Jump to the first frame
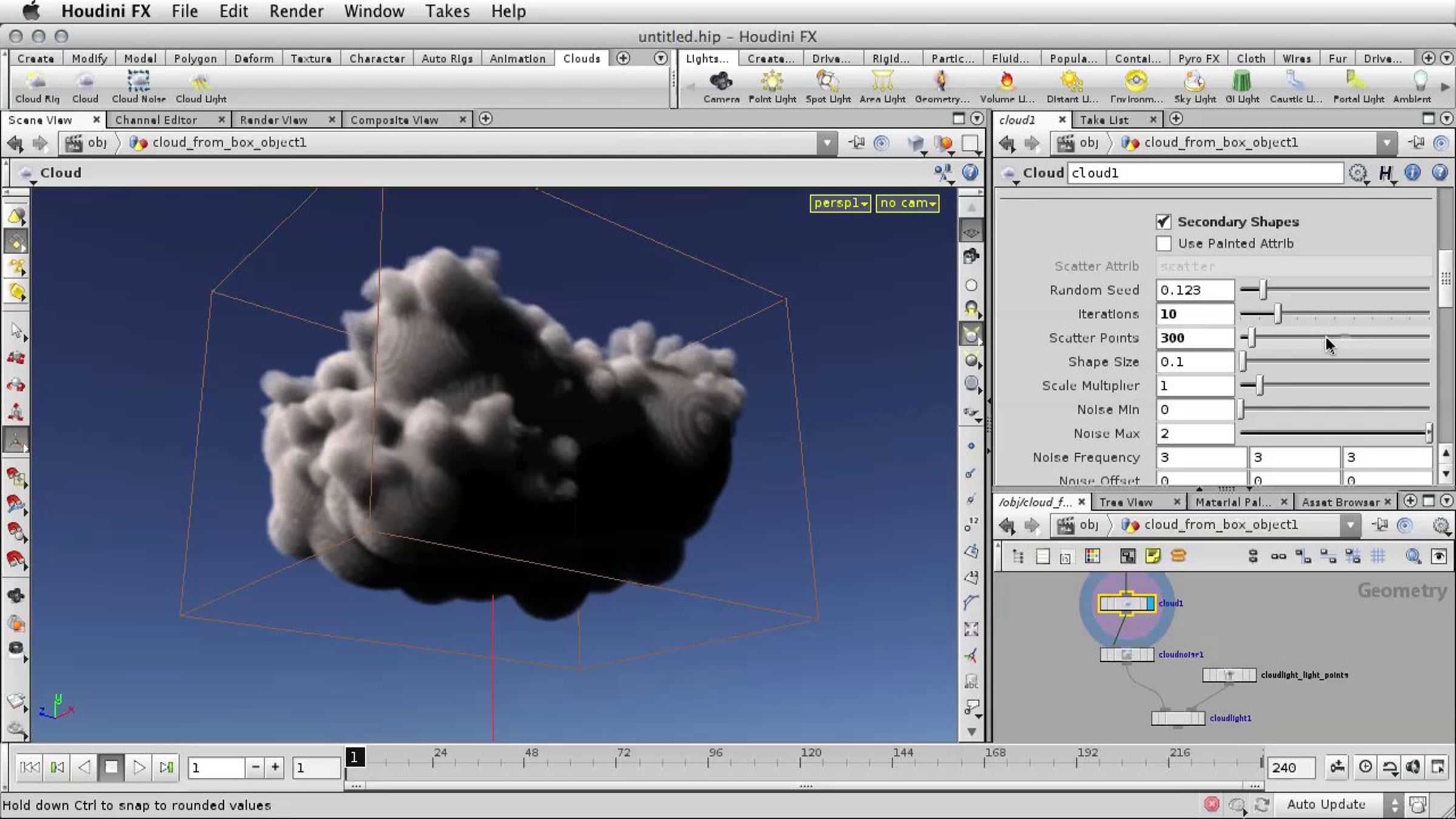Screen dimensions: 1456x819 tap(29, 767)
